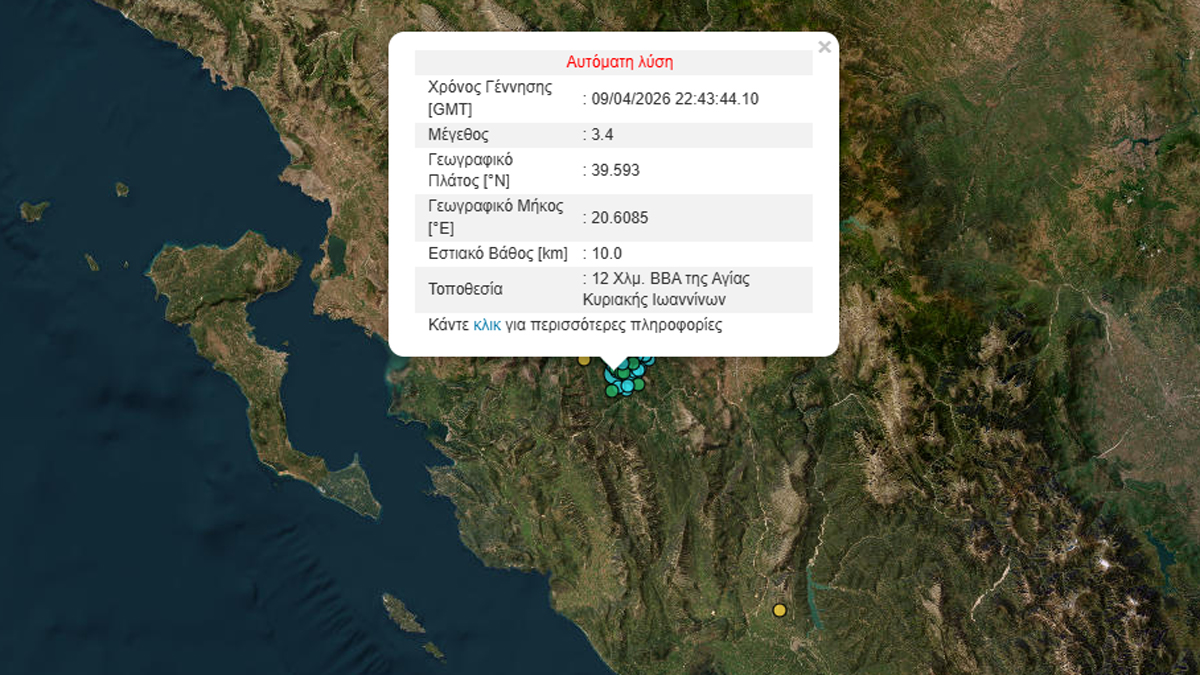The image size is (1200, 675).
Task: Select the lowest-left green marker in the cluster
Action: tap(612, 391)
